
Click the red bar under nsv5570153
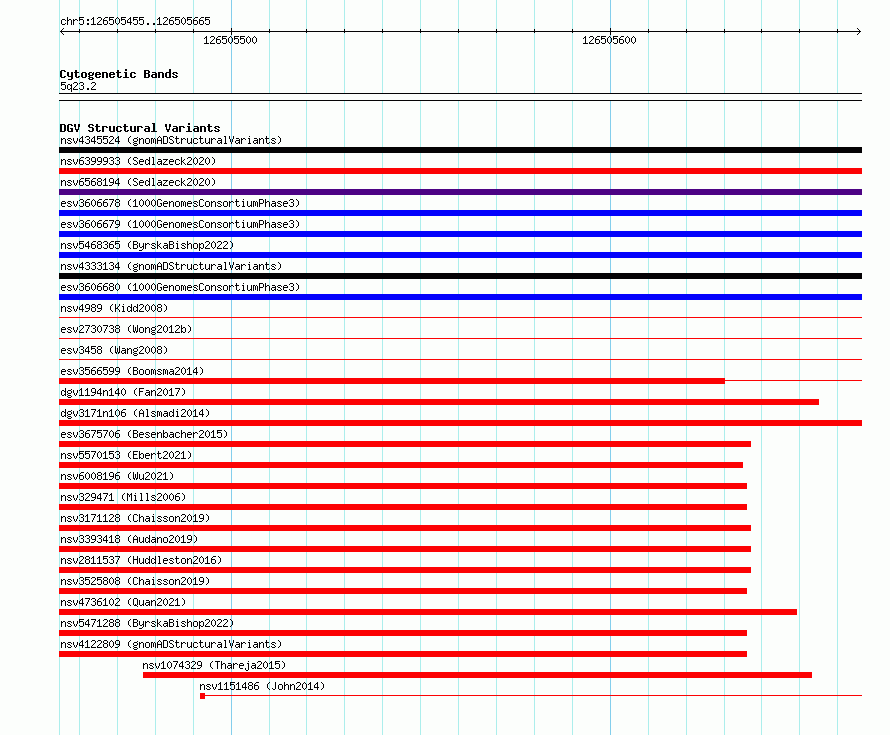coord(401,465)
